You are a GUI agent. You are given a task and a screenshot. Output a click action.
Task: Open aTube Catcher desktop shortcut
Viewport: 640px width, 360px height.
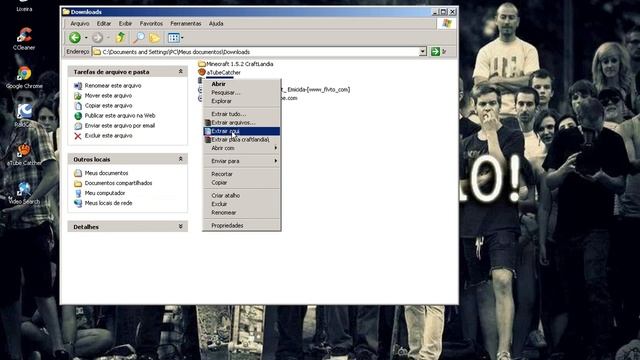(x=24, y=154)
